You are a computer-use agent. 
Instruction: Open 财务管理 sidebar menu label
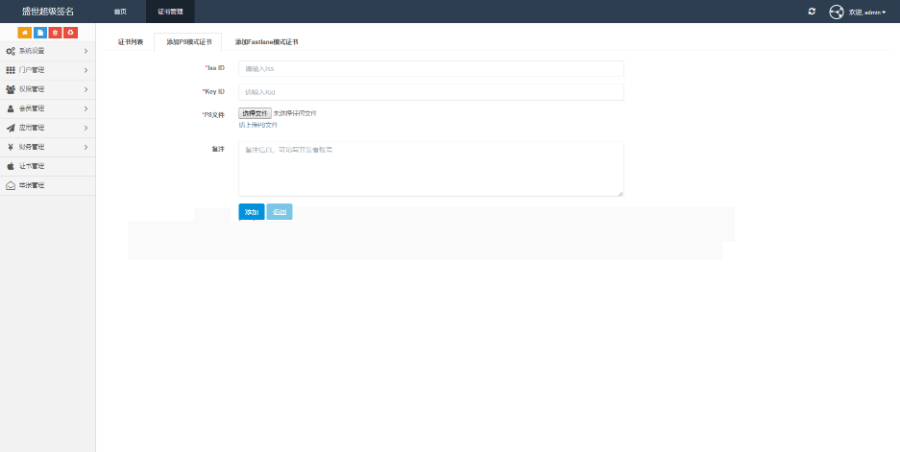(32, 147)
